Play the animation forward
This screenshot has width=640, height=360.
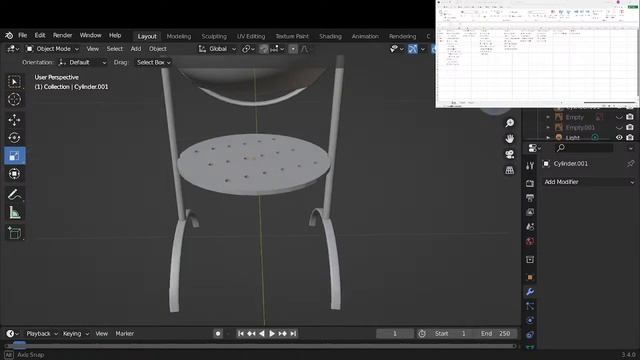272,333
